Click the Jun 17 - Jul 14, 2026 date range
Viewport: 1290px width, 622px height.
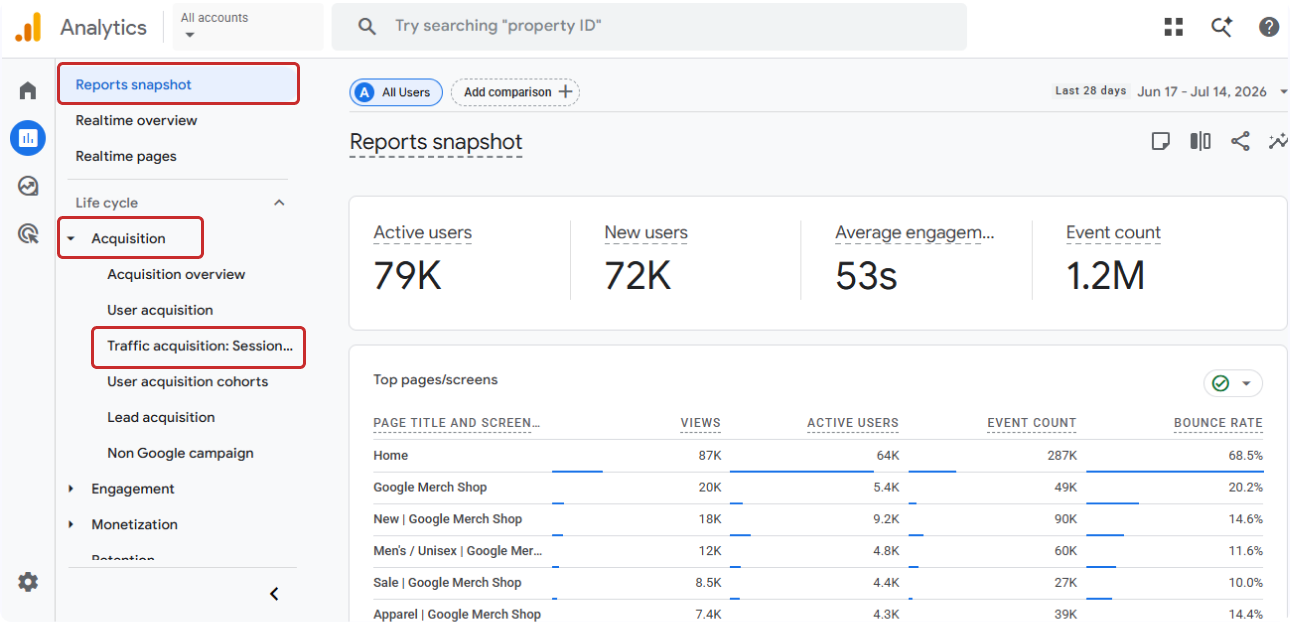tap(1201, 92)
